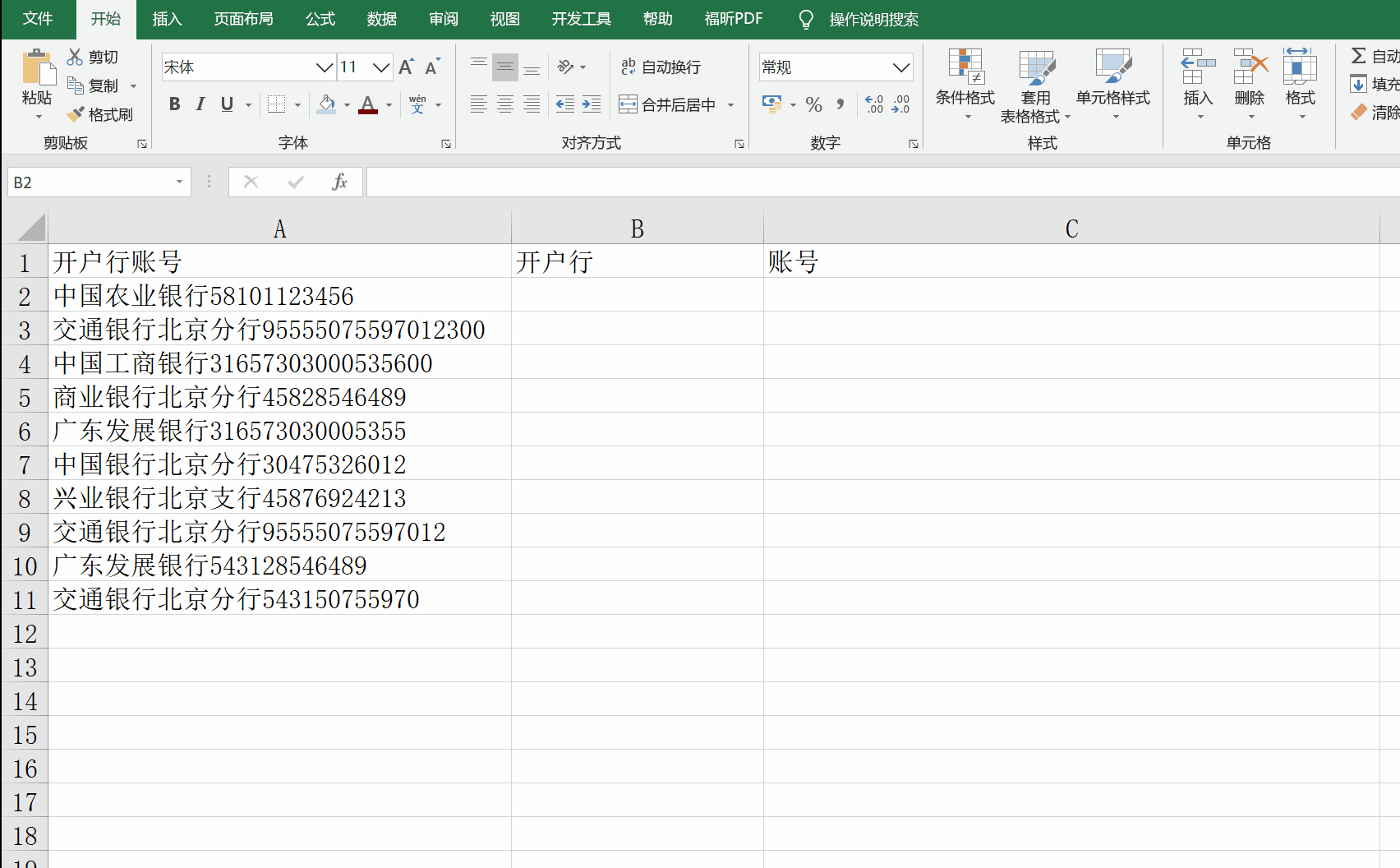The height and width of the screenshot is (868, 1400).
Task: Apply percent style format
Action: (x=814, y=104)
